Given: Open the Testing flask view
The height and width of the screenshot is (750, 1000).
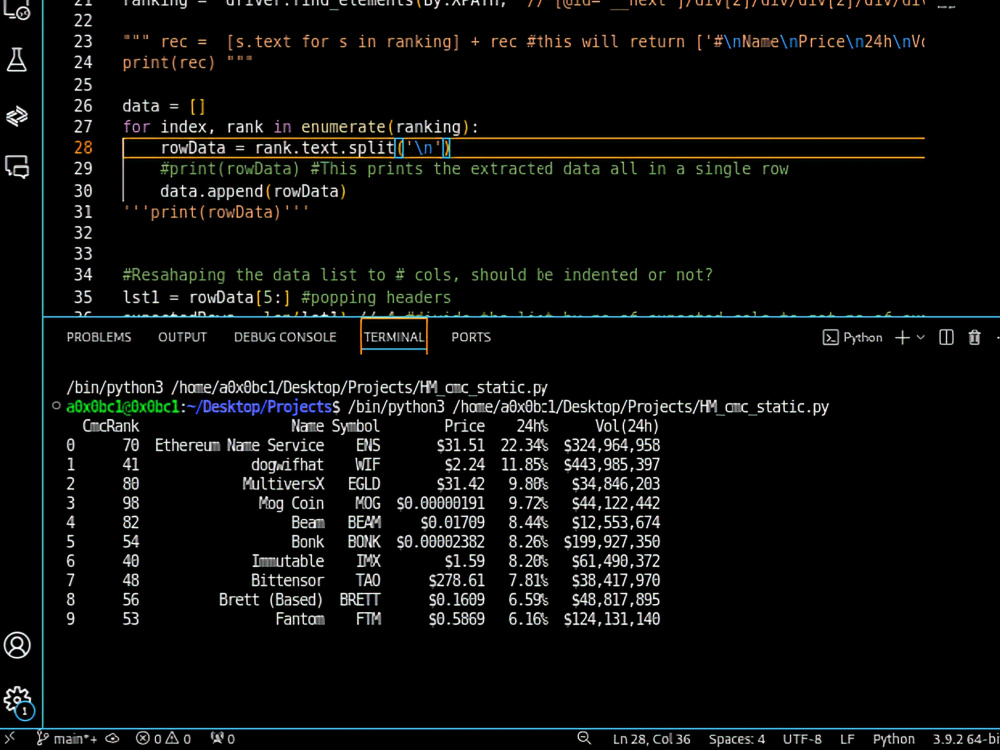Looking at the screenshot, I should (x=17, y=61).
